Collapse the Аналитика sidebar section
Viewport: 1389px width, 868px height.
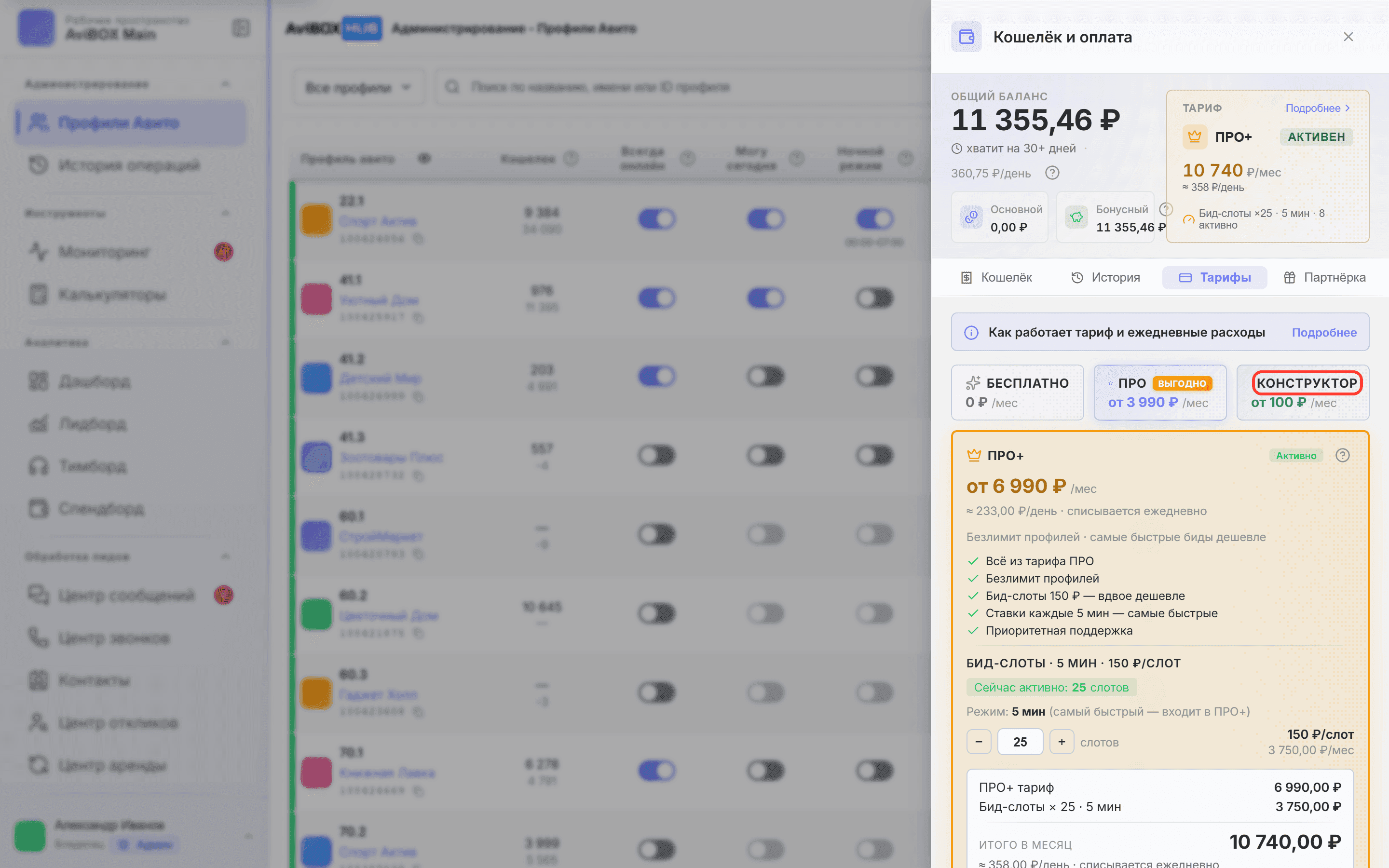226,342
